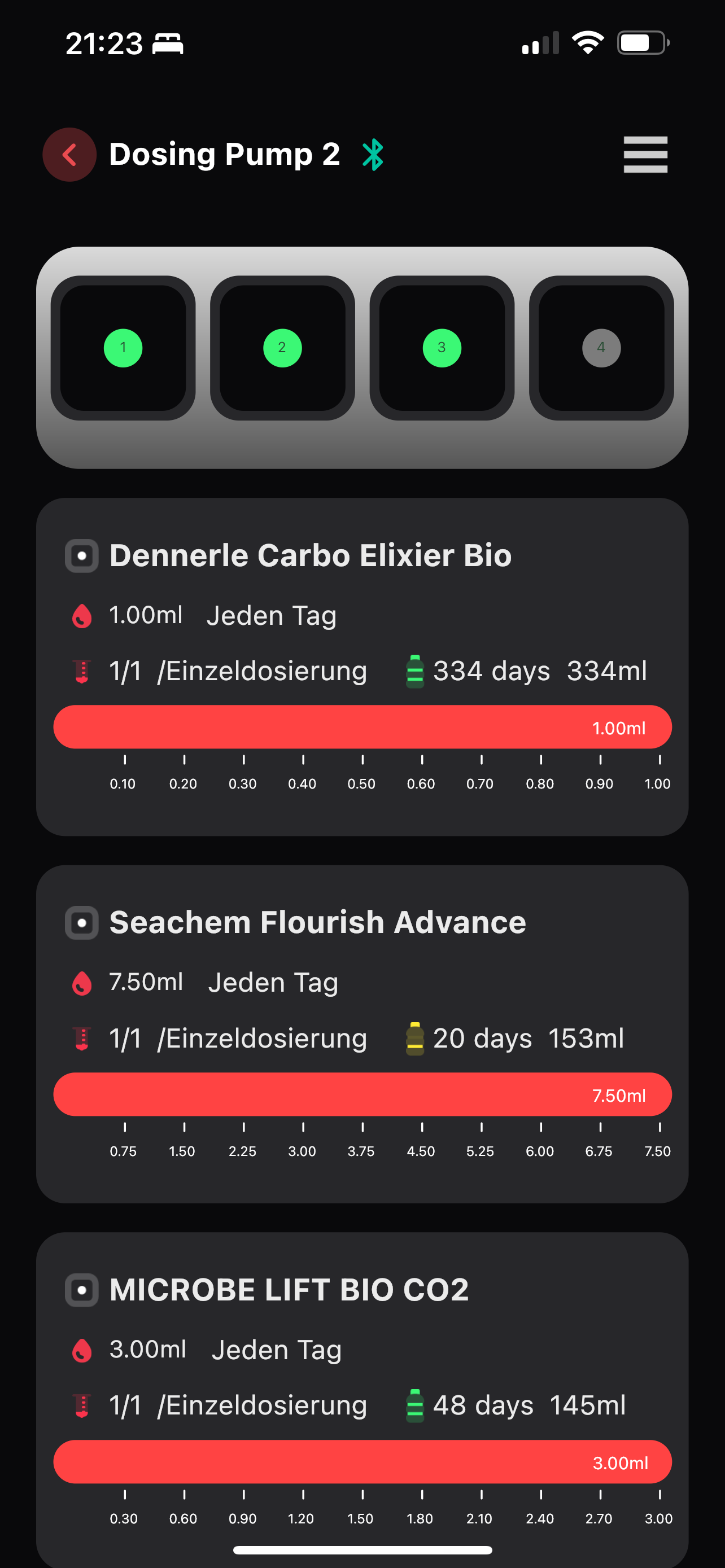725x1568 pixels.
Task: Tap green bottle icon showing 334 days
Action: (x=415, y=671)
